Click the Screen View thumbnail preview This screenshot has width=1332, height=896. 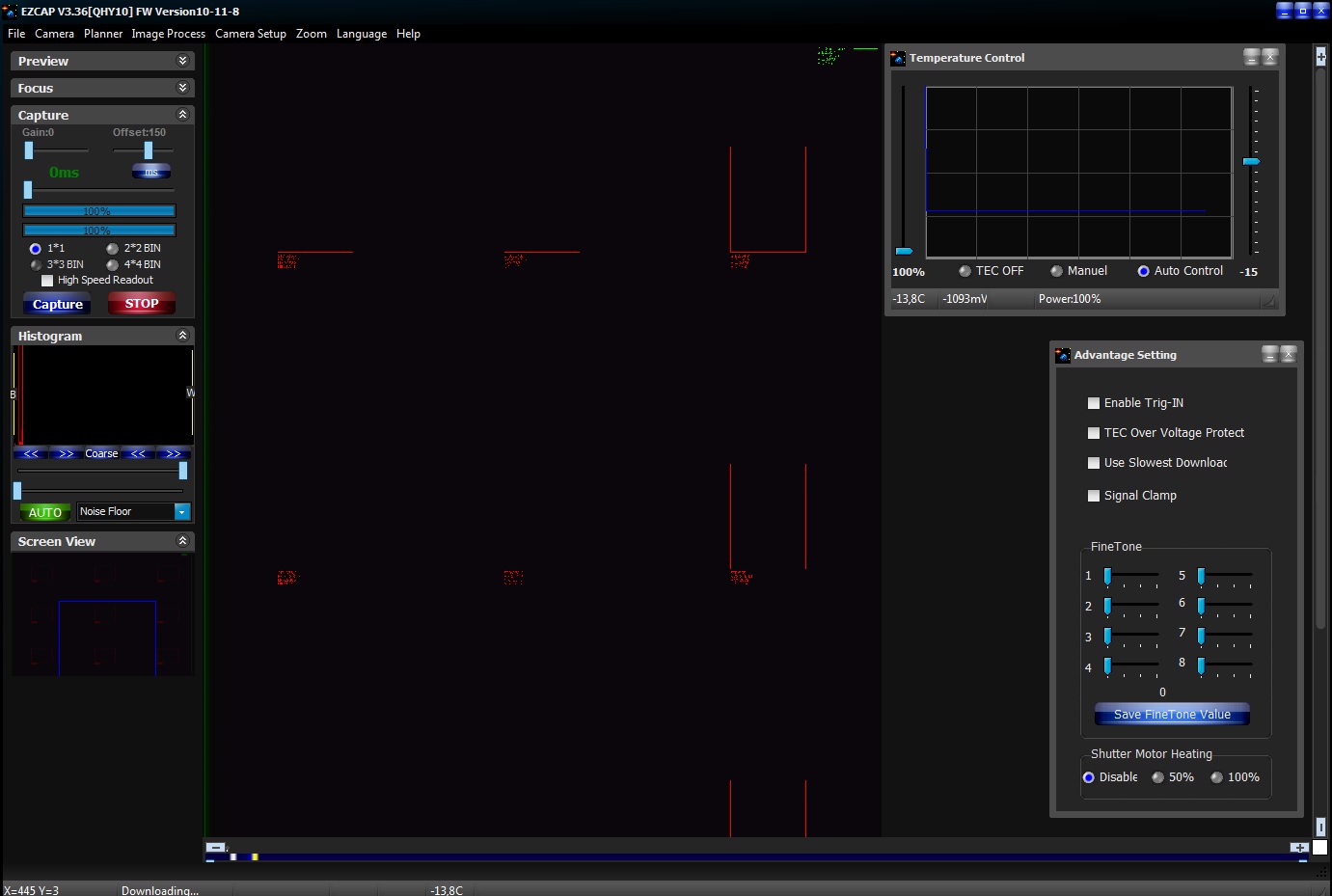click(102, 614)
